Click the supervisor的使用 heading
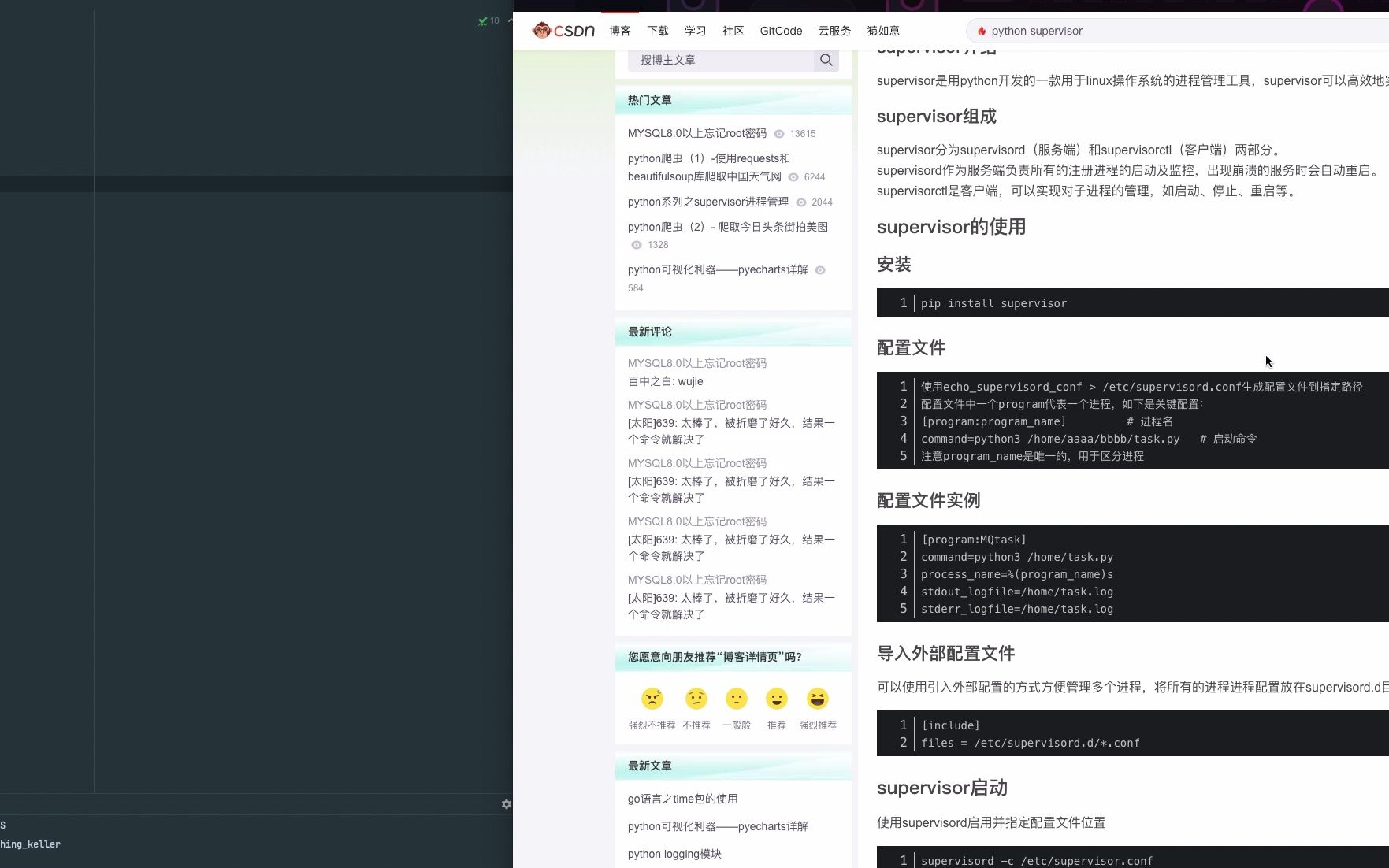 click(951, 227)
